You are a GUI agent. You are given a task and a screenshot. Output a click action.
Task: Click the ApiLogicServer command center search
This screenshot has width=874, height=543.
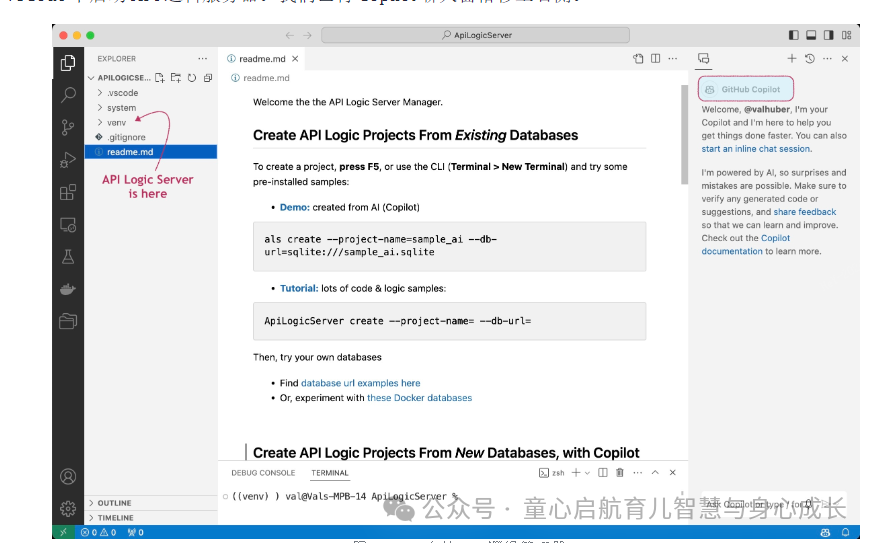click(475, 35)
